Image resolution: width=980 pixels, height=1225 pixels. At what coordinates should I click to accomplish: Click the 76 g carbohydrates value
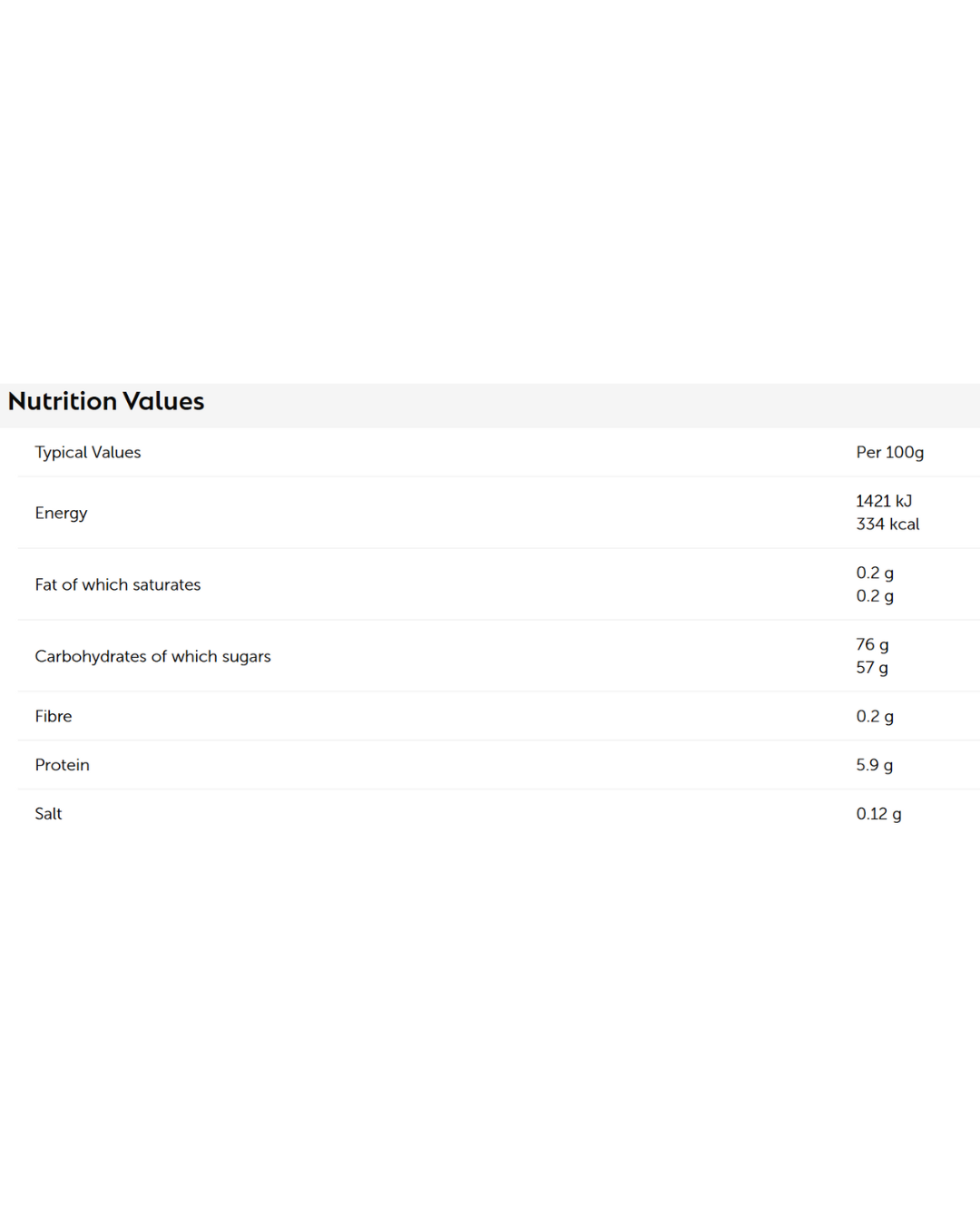point(871,644)
